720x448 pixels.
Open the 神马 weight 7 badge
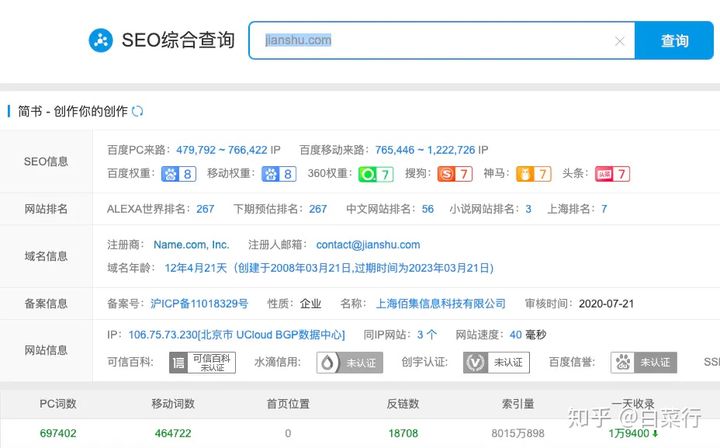click(534, 174)
